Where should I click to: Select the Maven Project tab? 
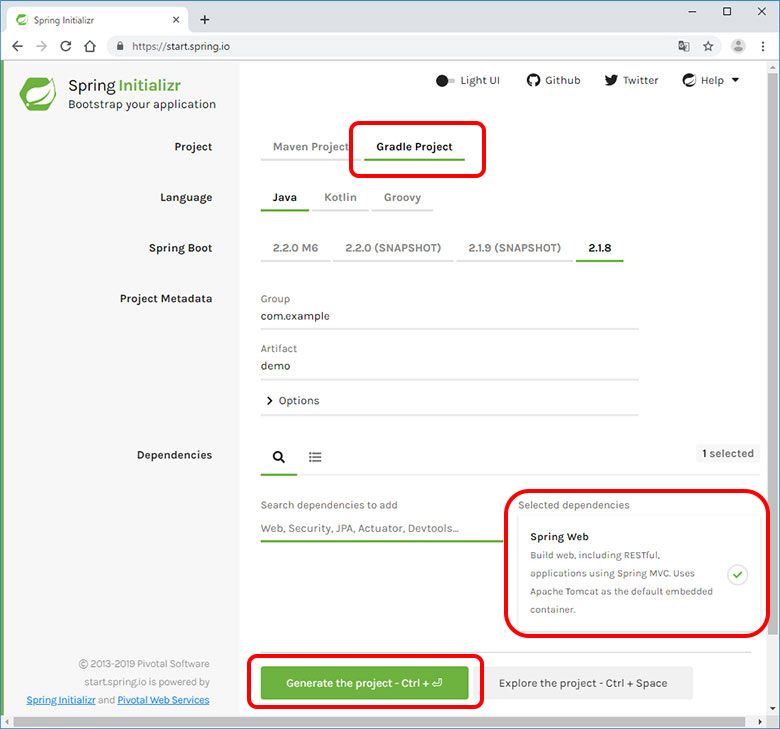tap(310, 147)
